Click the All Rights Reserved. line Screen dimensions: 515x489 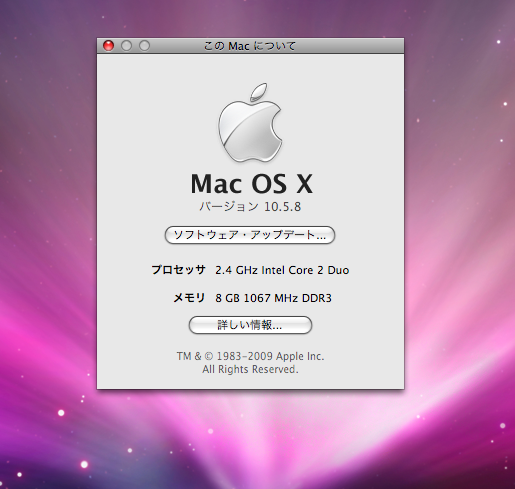[250, 369]
